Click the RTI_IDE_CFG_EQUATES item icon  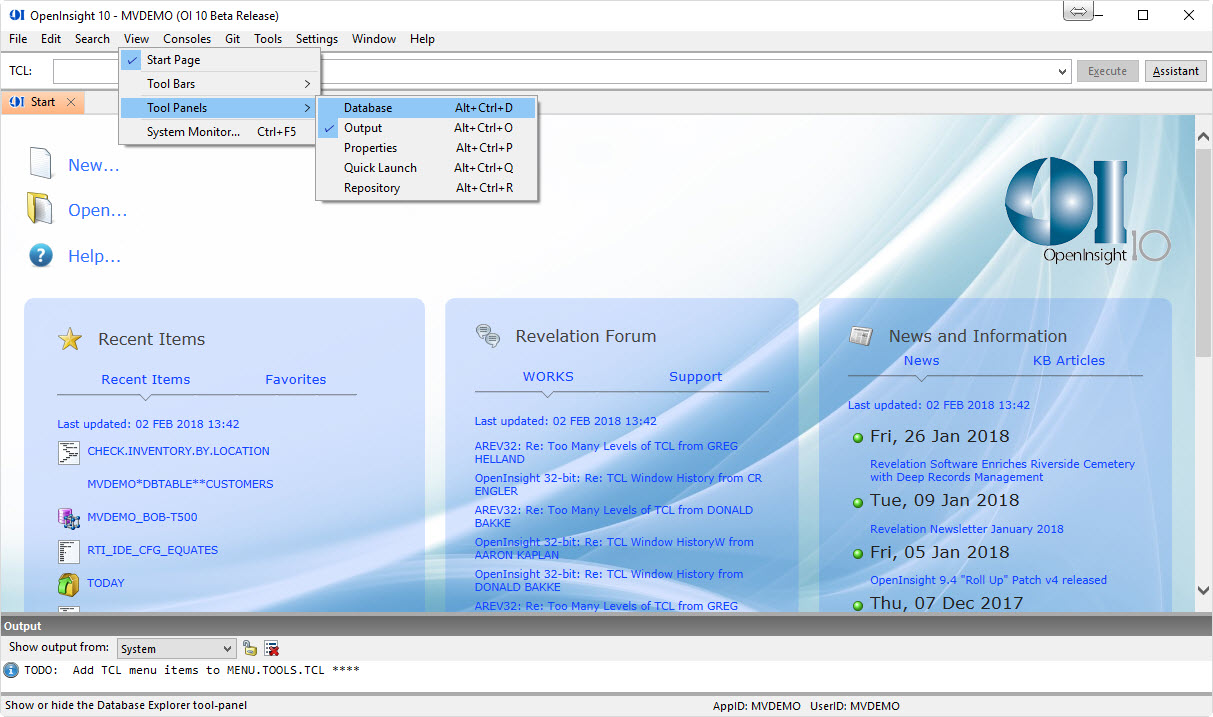(x=68, y=551)
